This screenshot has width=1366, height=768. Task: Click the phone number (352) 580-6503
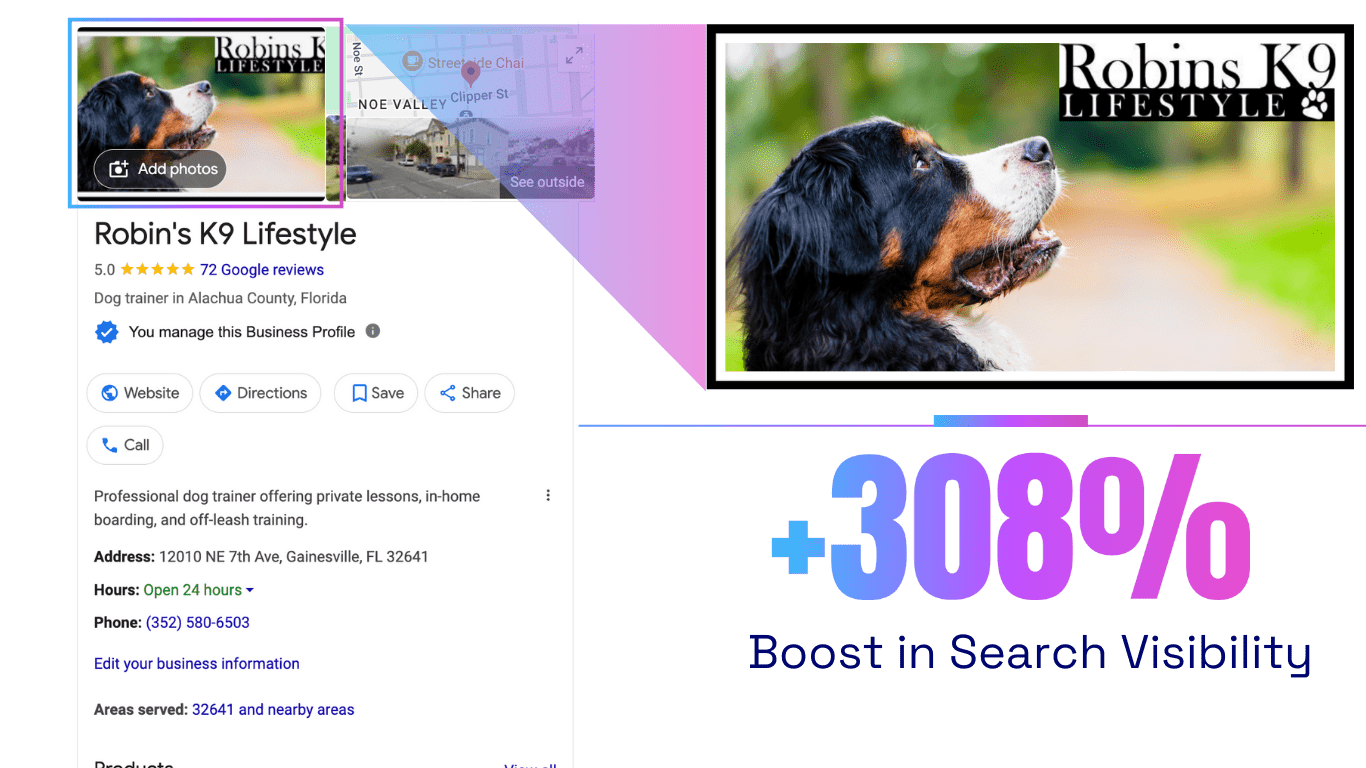pos(198,623)
